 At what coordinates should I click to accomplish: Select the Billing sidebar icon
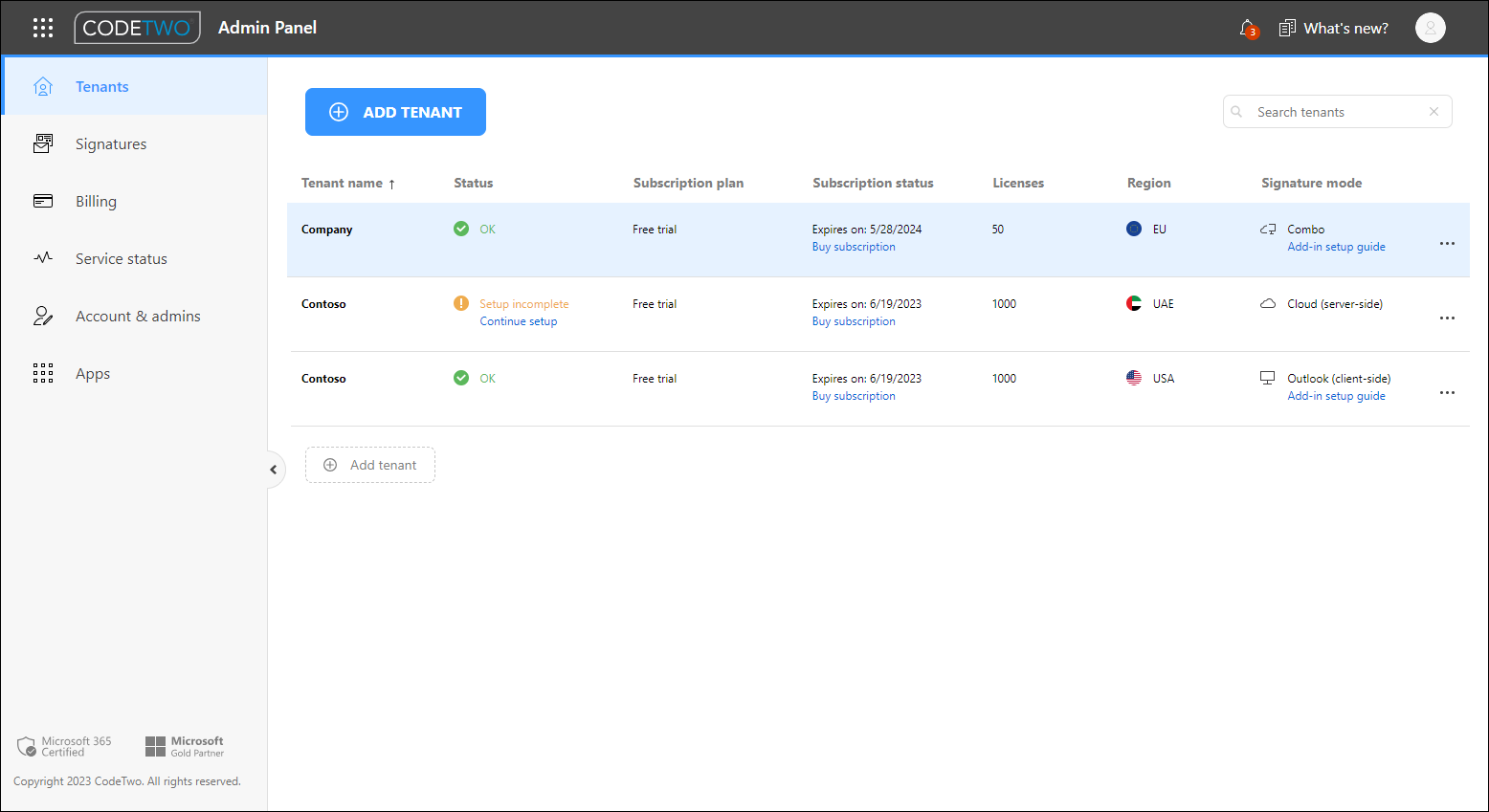pos(43,201)
